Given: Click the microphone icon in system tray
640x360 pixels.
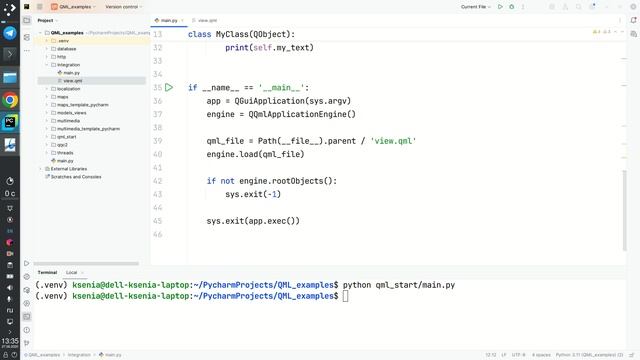Looking at the screenshot, I should click(x=10, y=299).
